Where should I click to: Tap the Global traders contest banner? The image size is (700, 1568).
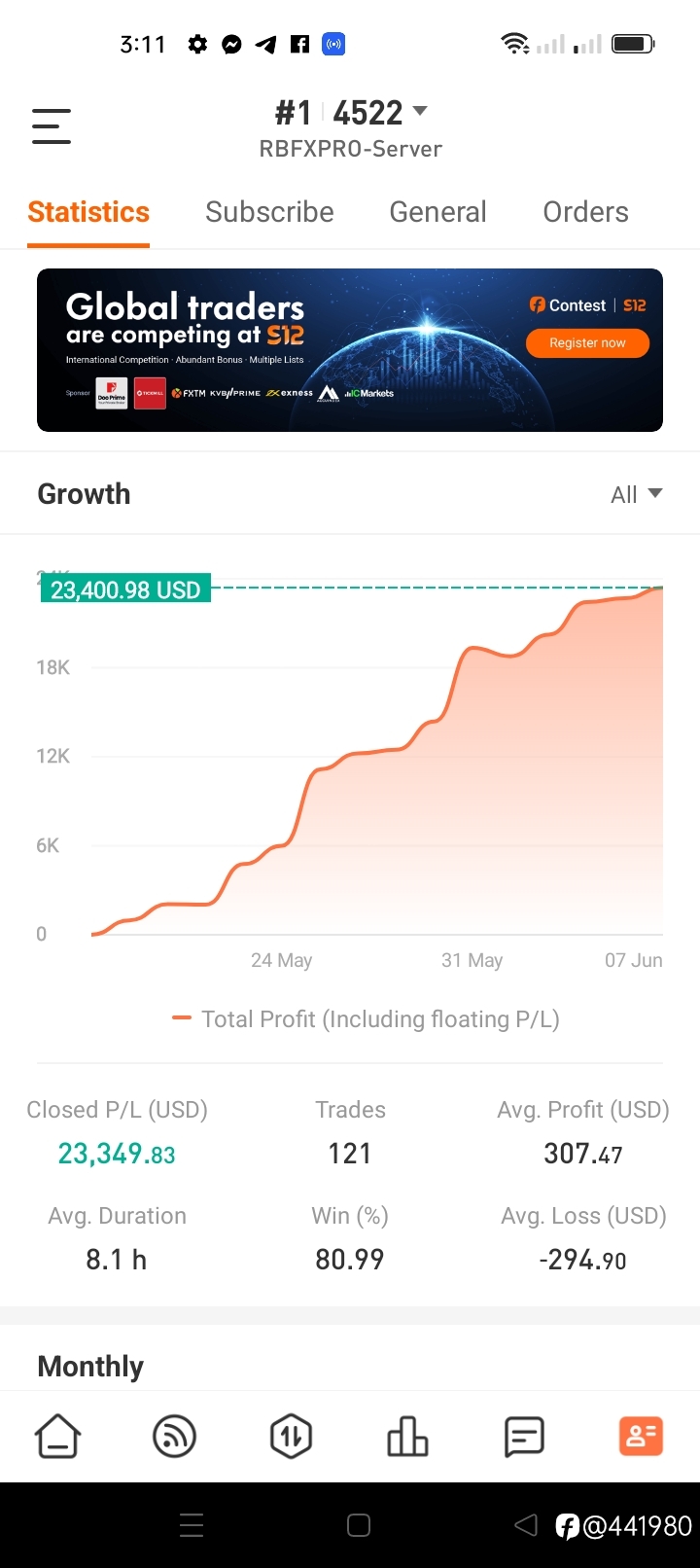point(350,350)
